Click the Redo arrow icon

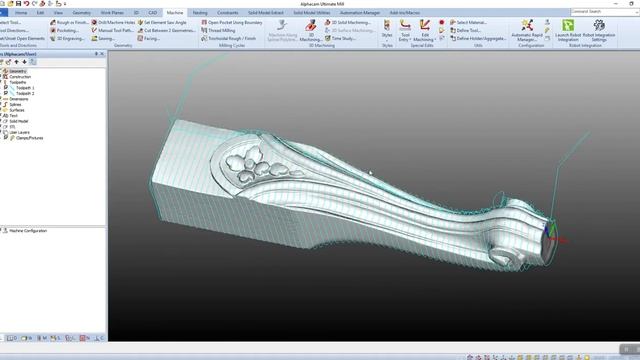click(x=34, y=4)
